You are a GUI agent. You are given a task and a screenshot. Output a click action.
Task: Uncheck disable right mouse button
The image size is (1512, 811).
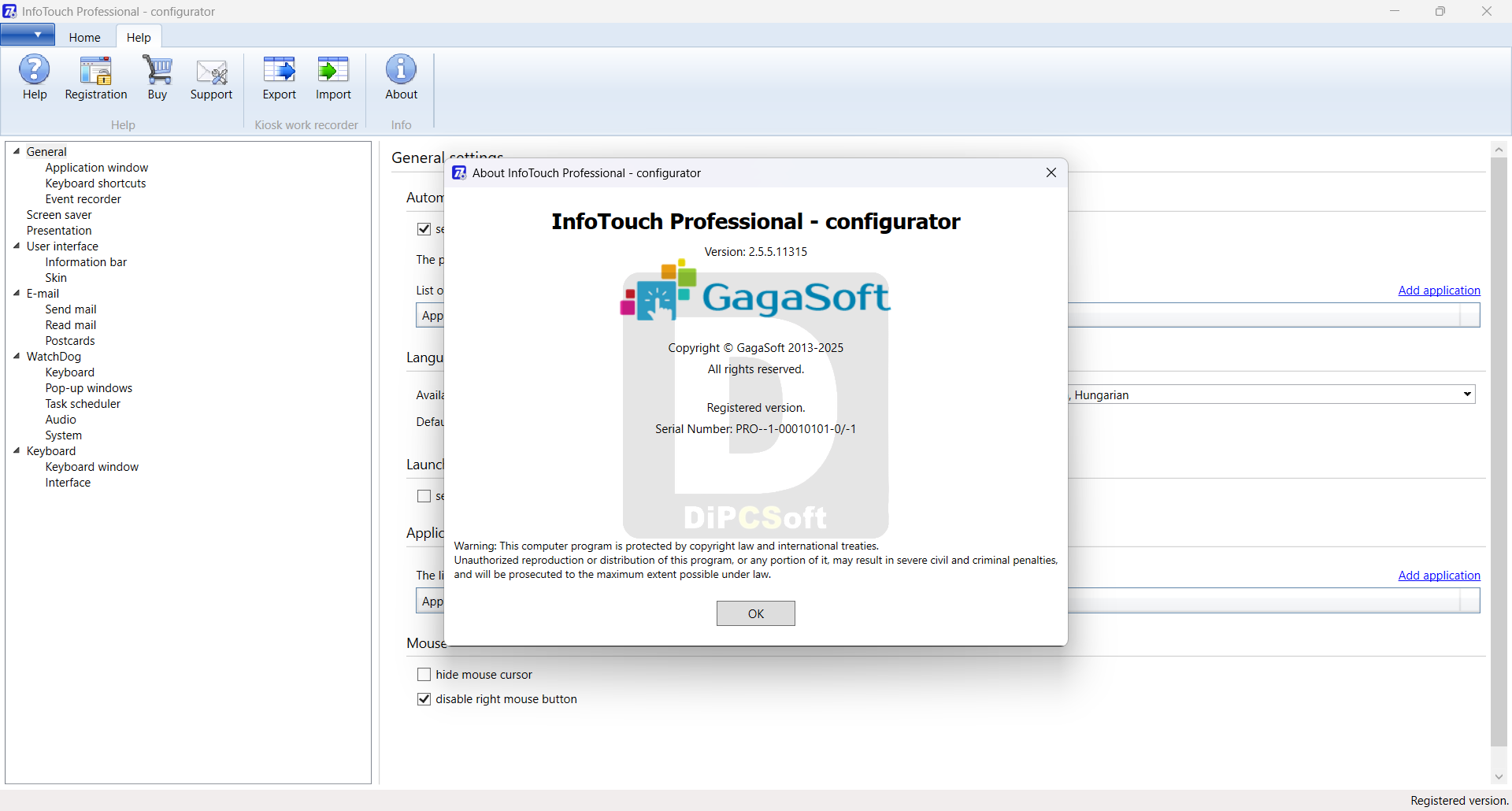[424, 699]
